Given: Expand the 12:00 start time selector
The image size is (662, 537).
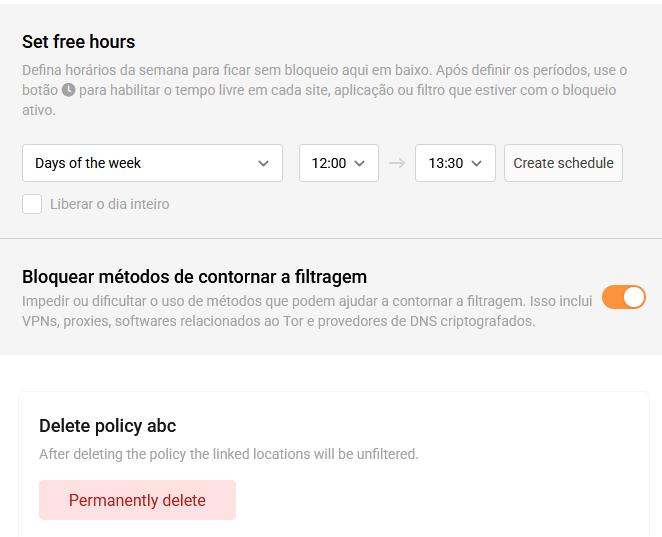Looking at the screenshot, I should point(338,163).
